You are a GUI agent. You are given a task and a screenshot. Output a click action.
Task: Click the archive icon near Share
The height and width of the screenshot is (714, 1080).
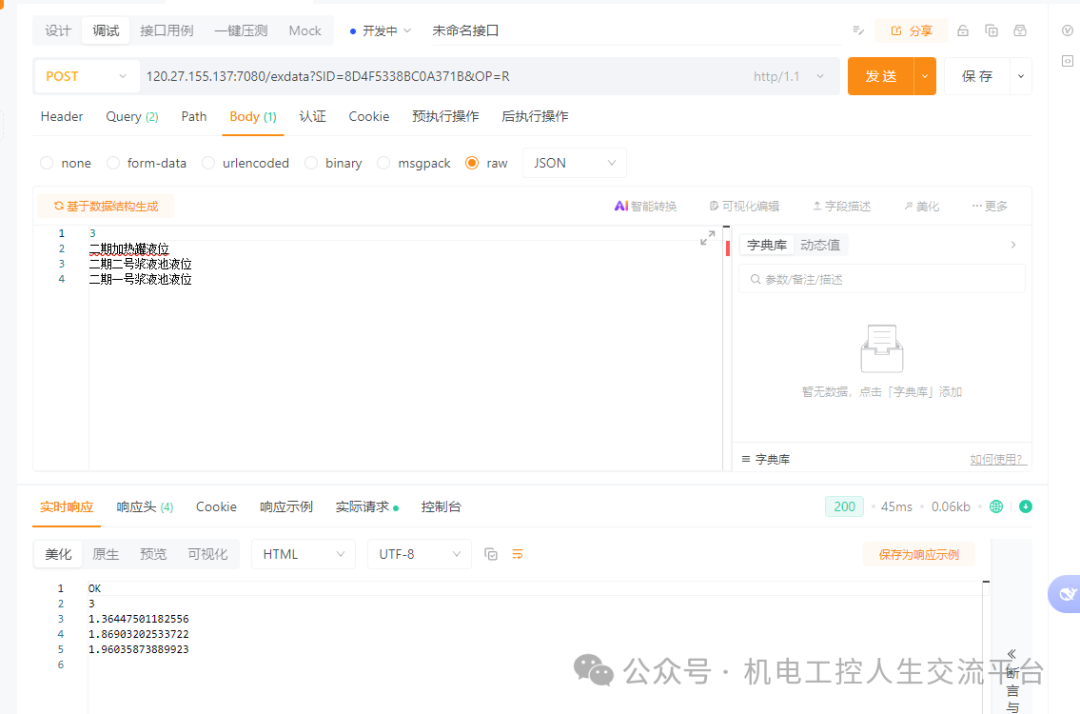1020,30
